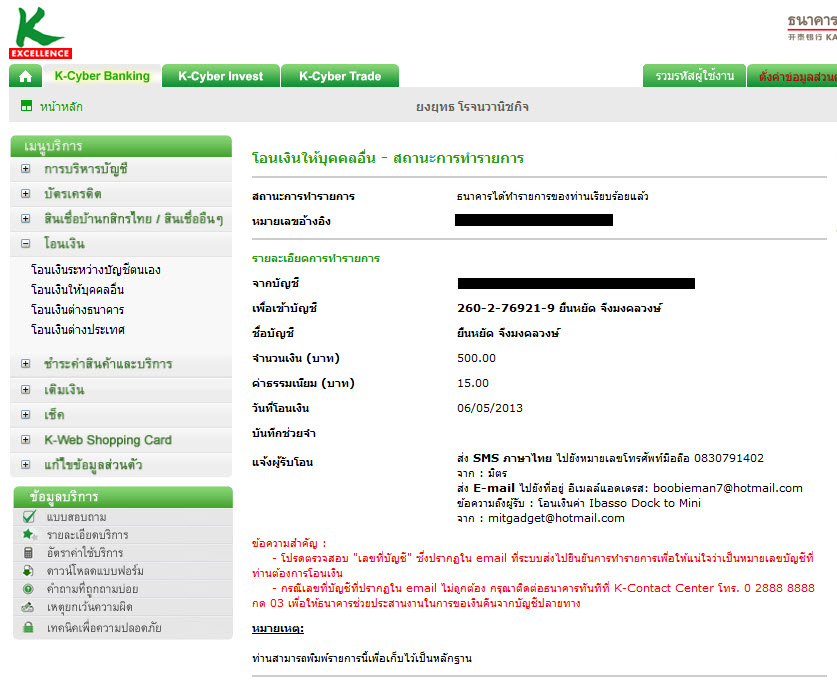This screenshot has height=682, width=837.
Task: Expand the ชำระค่าสินค้าและบริการ section
Action: coord(25,364)
